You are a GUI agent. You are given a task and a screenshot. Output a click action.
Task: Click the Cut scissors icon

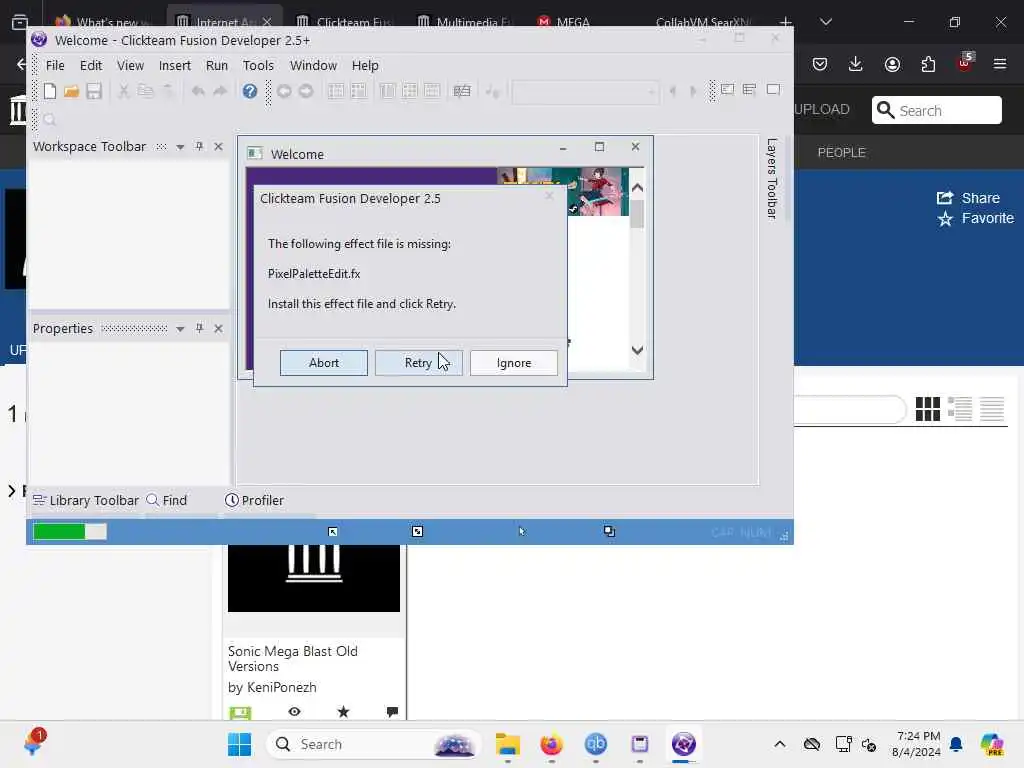tap(123, 91)
